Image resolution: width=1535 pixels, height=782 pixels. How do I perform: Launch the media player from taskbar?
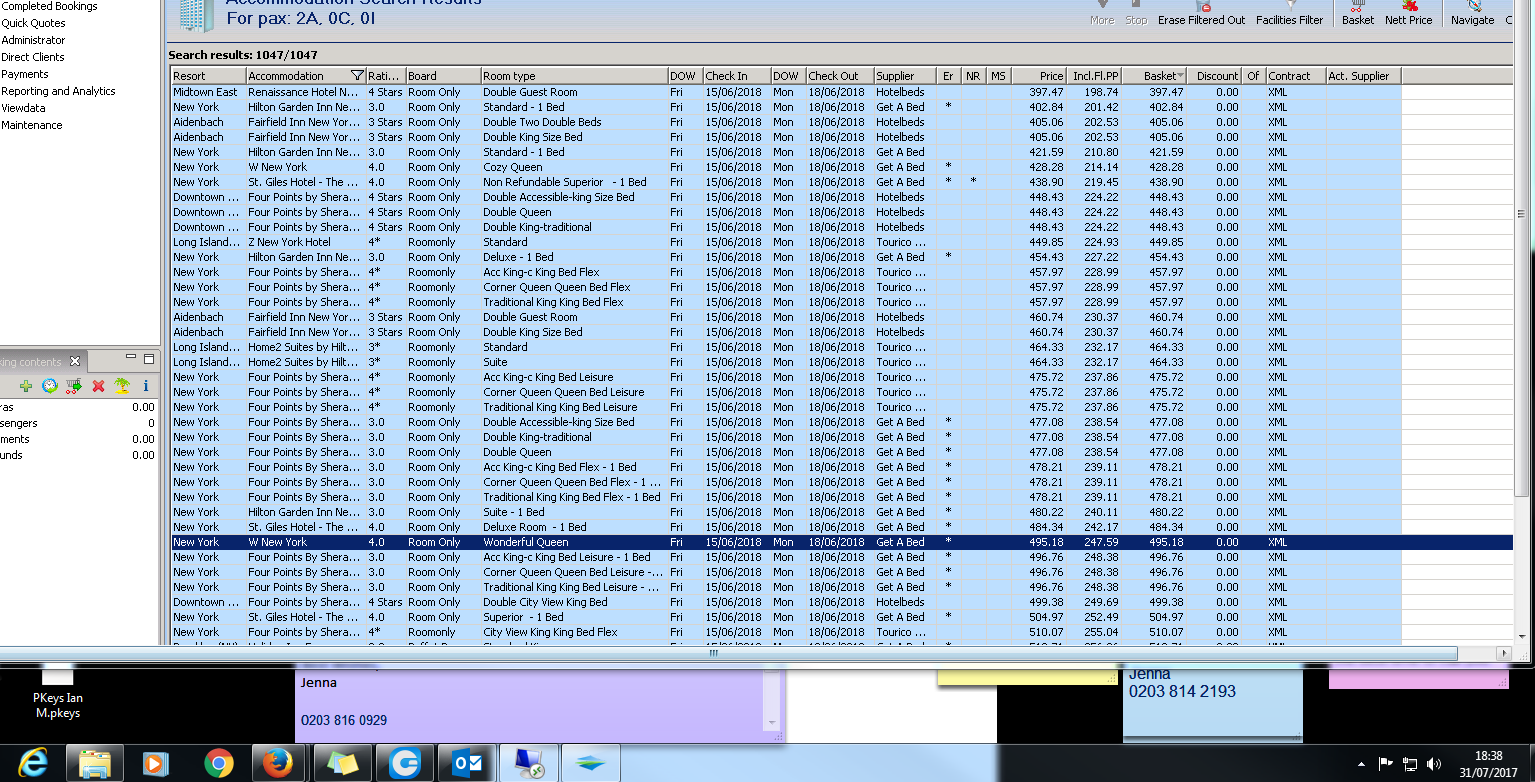pos(155,763)
